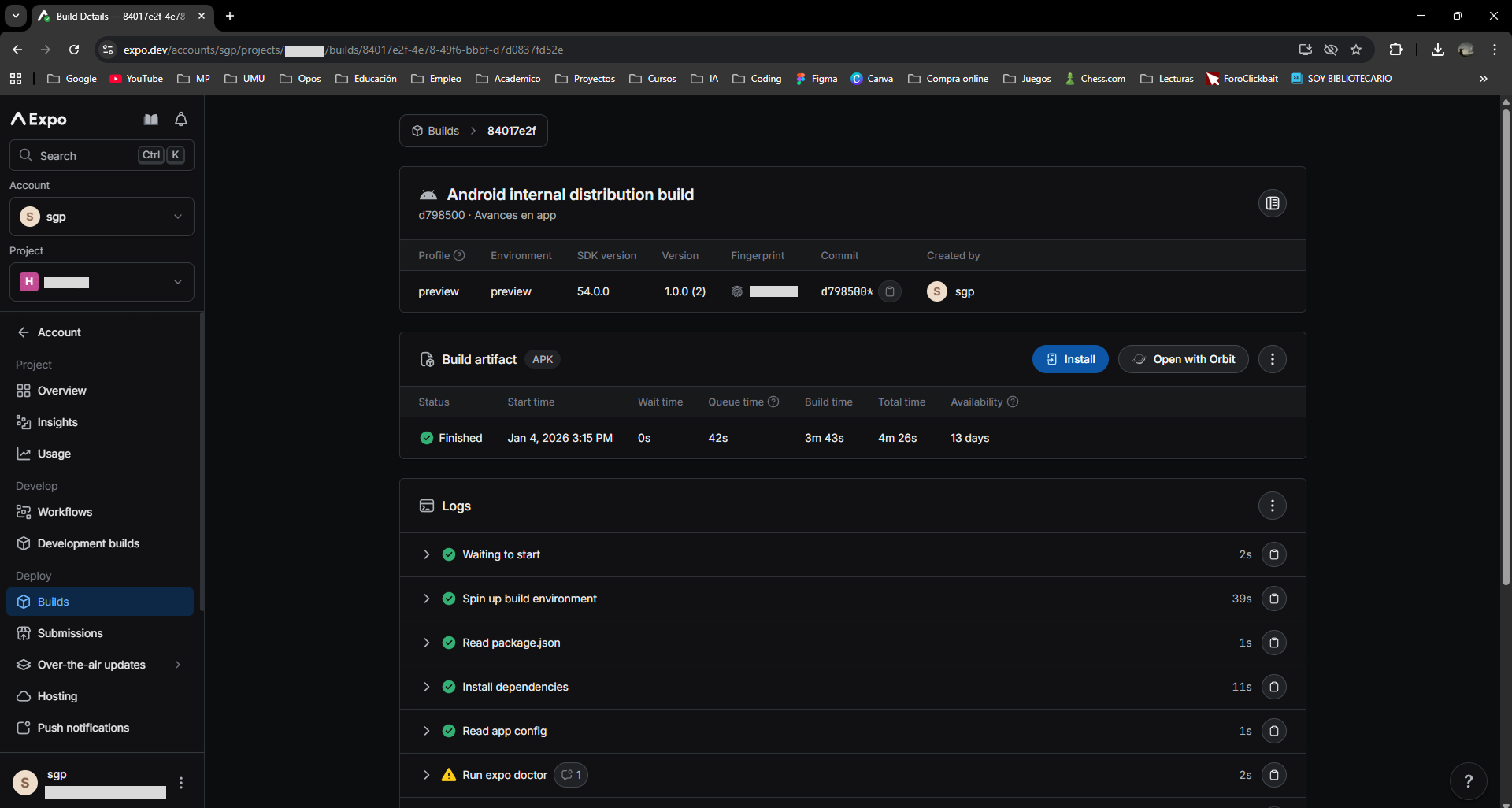
Task: Click the notifications bell icon
Action: coord(181,120)
